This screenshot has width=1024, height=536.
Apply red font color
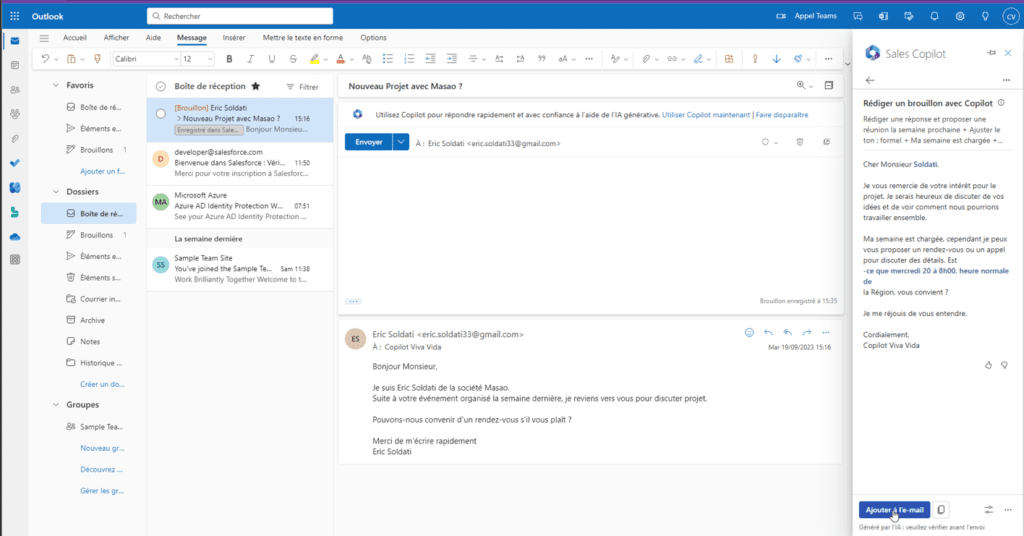340,59
